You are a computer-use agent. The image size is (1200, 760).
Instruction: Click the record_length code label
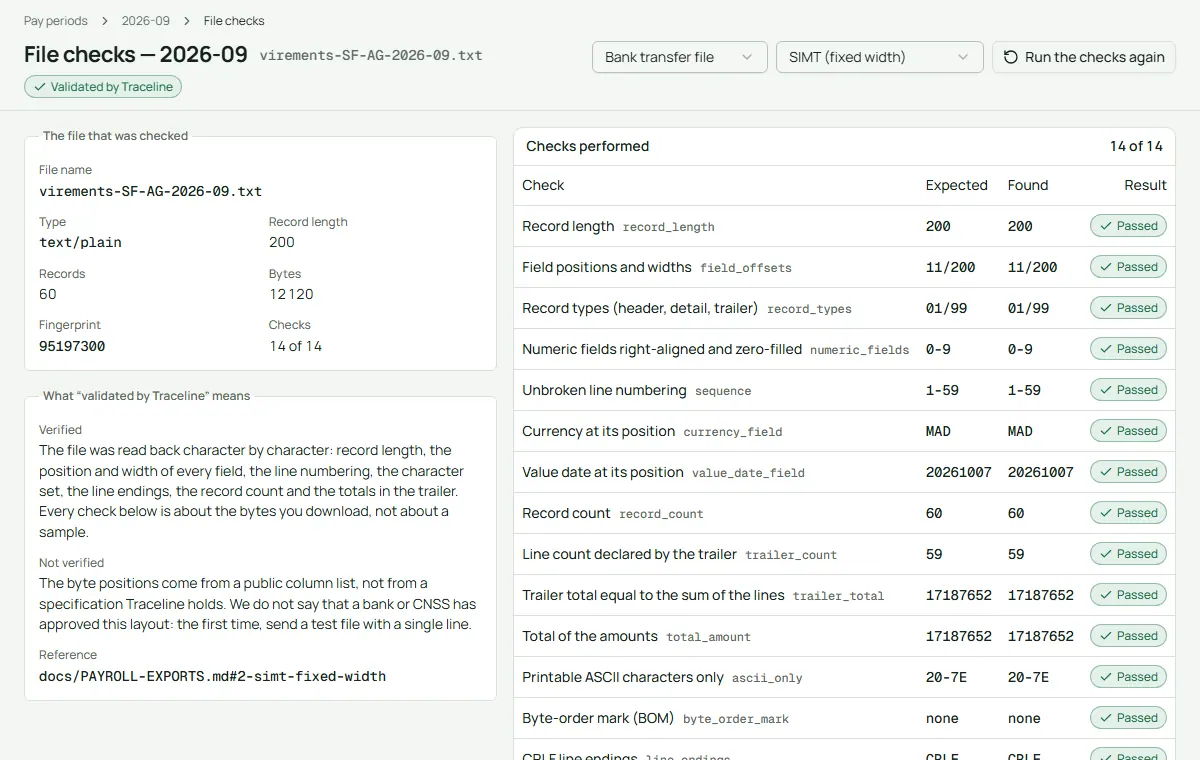[669, 227]
